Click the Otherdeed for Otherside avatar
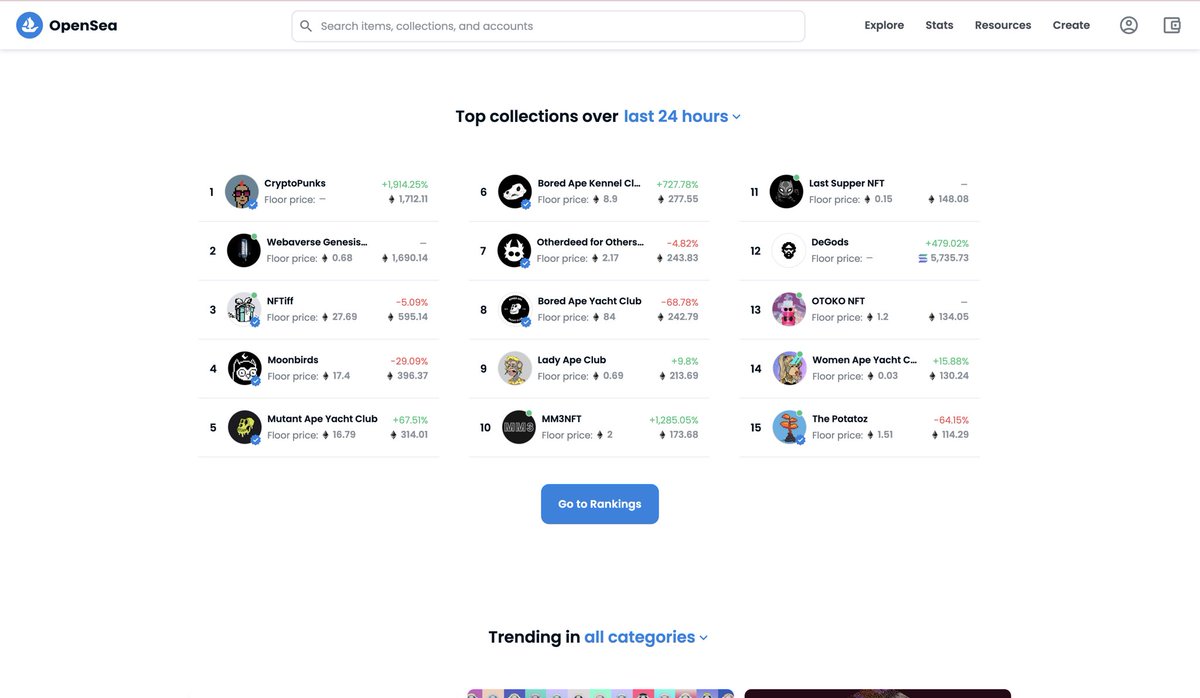Image resolution: width=1200 pixels, height=698 pixels. (514, 251)
